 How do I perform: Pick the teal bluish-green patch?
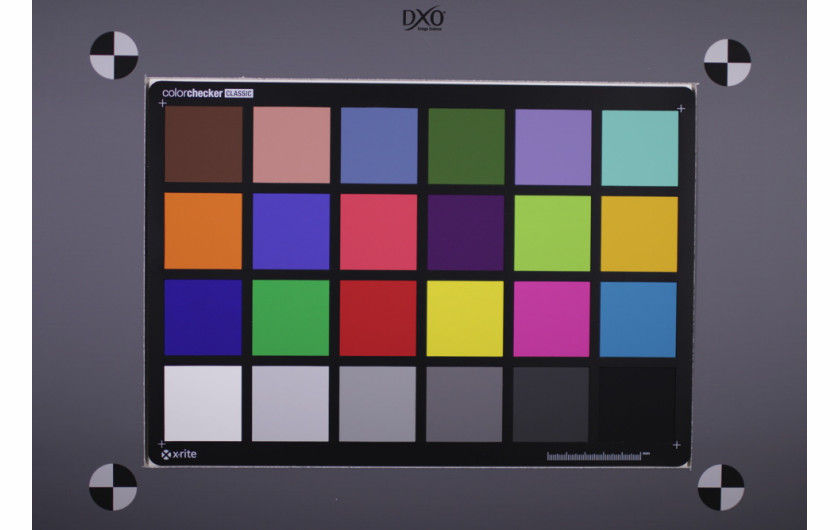(x=640, y=148)
